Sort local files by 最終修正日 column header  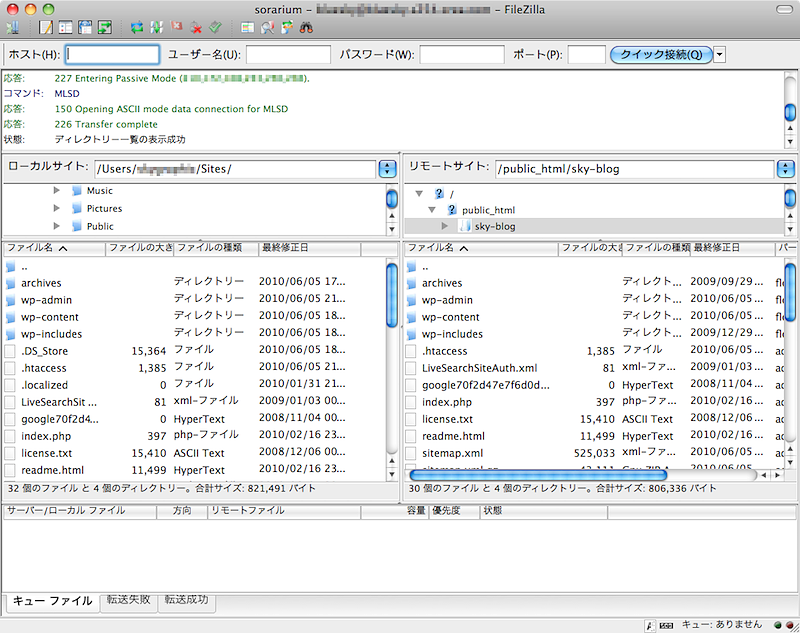pyautogui.click(x=309, y=248)
